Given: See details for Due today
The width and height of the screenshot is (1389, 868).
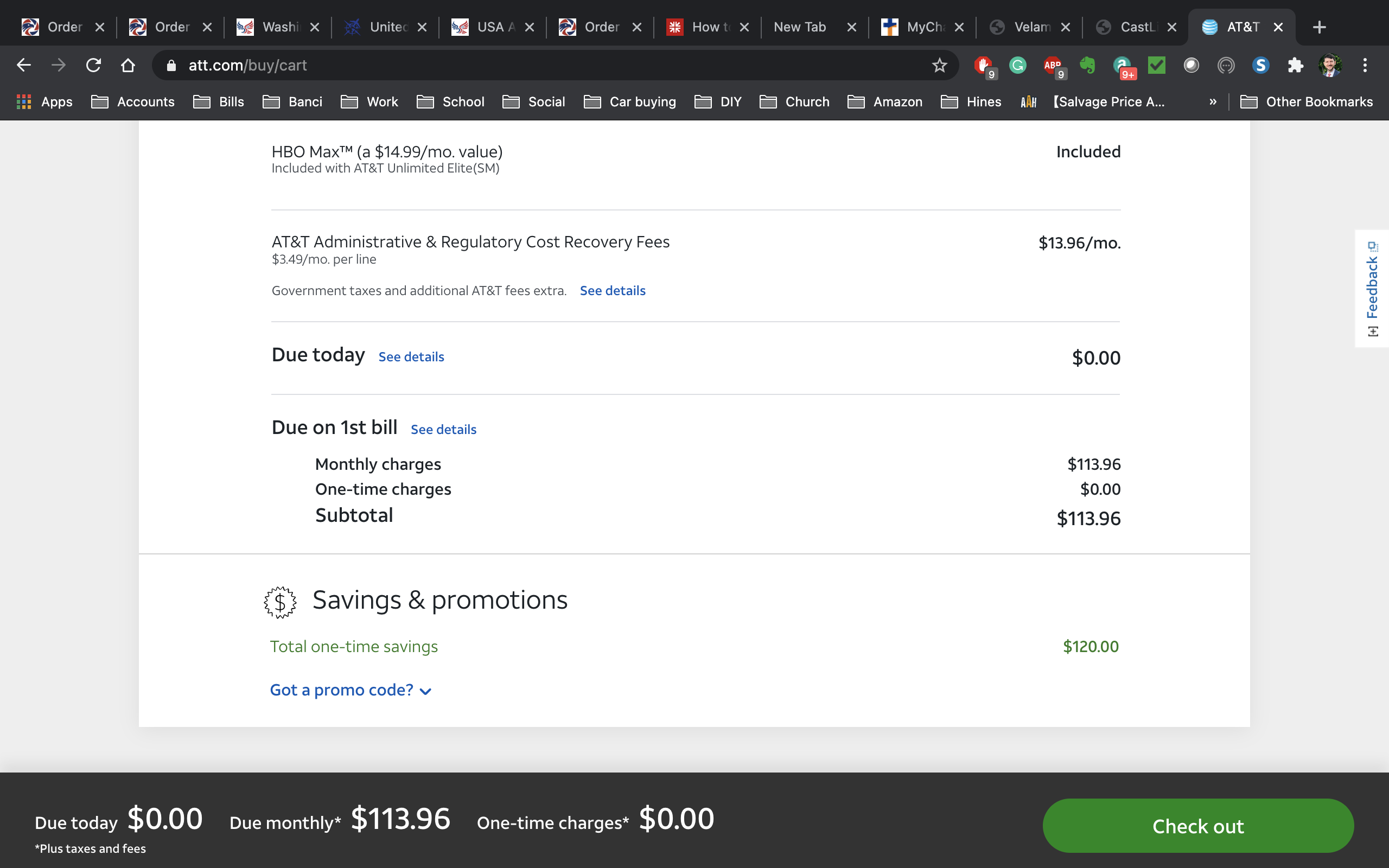Looking at the screenshot, I should 411,356.
